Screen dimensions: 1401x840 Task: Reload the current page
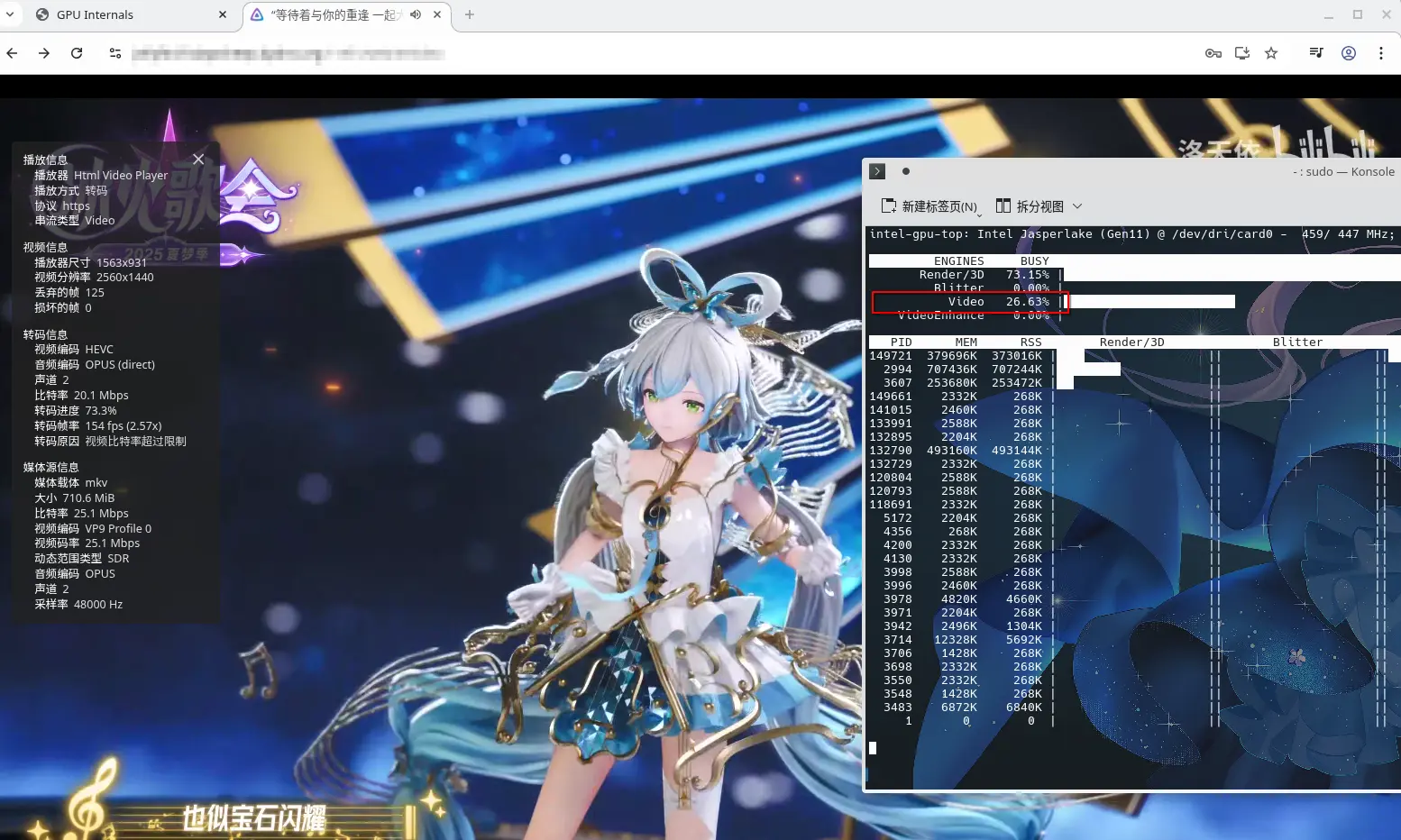point(77,53)
